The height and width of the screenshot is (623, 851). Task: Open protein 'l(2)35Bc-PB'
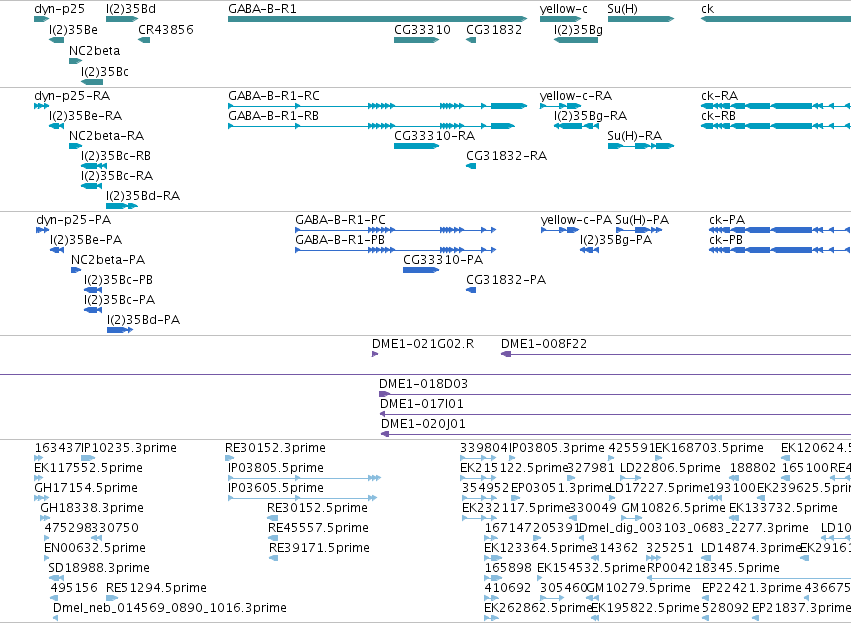tap(118, 281)
